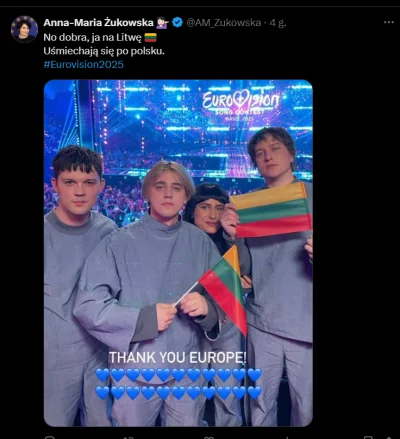The width and height of the screenshot is (400, 439).
Task: Click the repost icon below the photo
Action: (x=128, y=437)
